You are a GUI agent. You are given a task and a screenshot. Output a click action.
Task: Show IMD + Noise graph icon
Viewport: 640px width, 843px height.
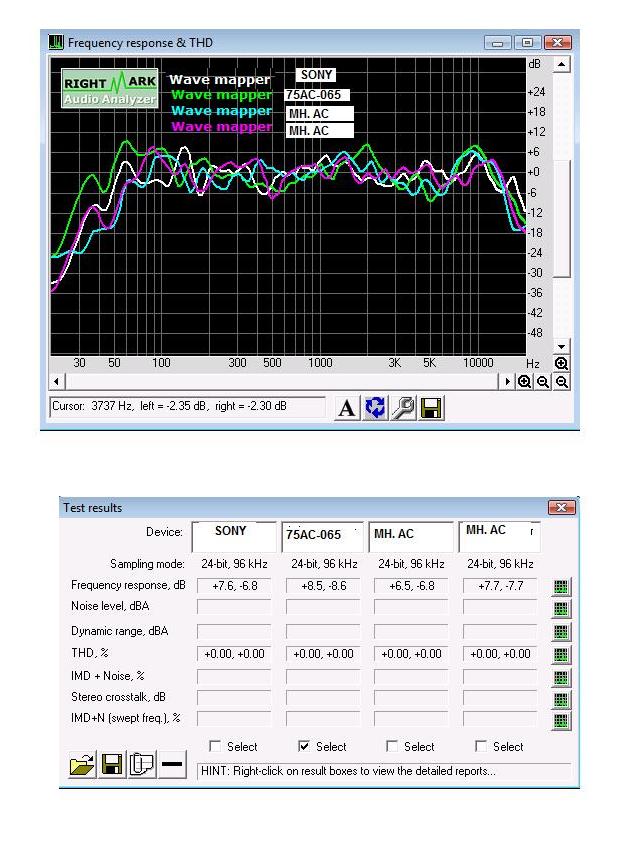click(x=561, y=677)
